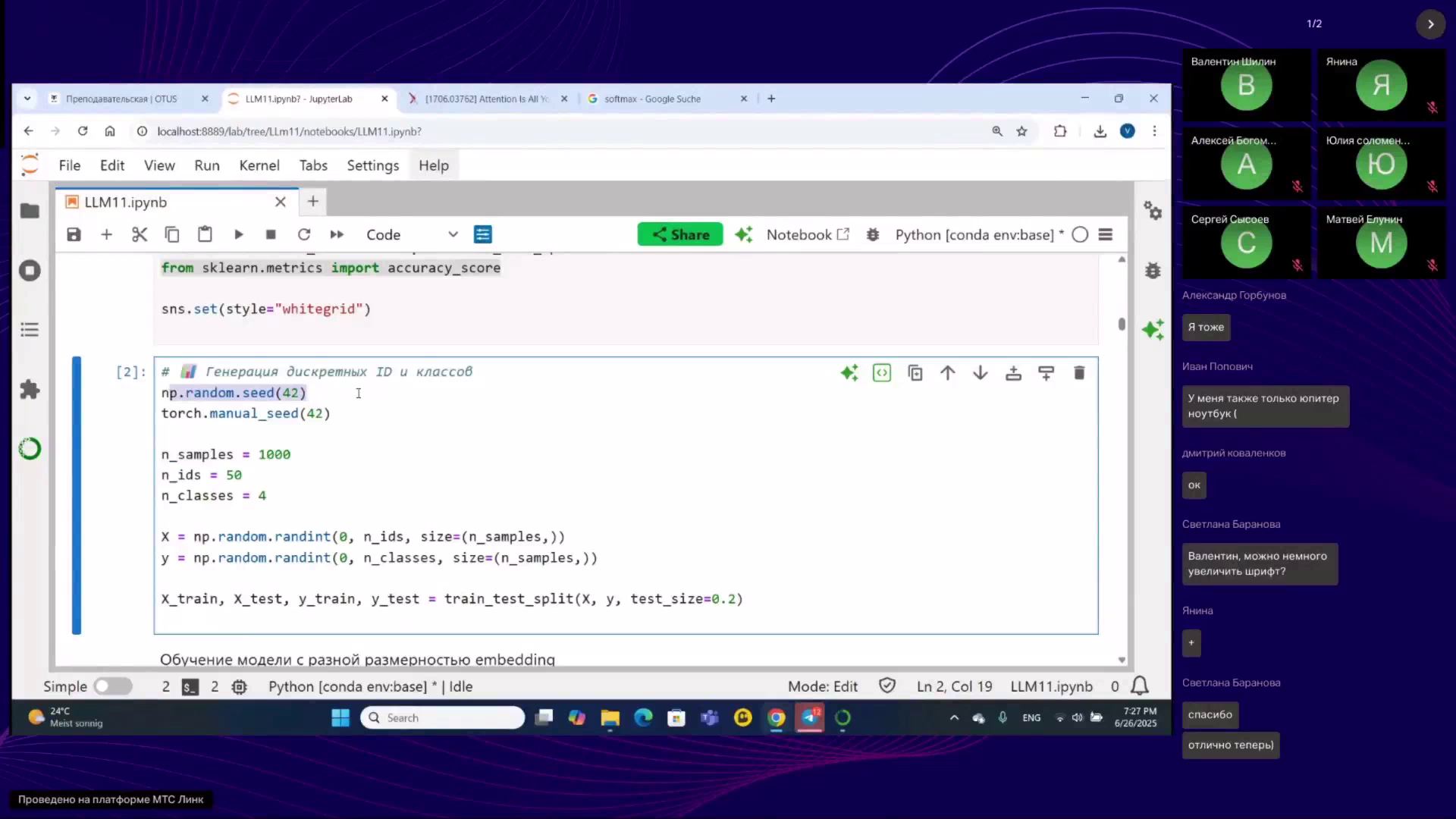The height and width of the screenshot is (819, 1456).
Task: Restart kernel and run all cells
Action: click(x=337, y=235)
